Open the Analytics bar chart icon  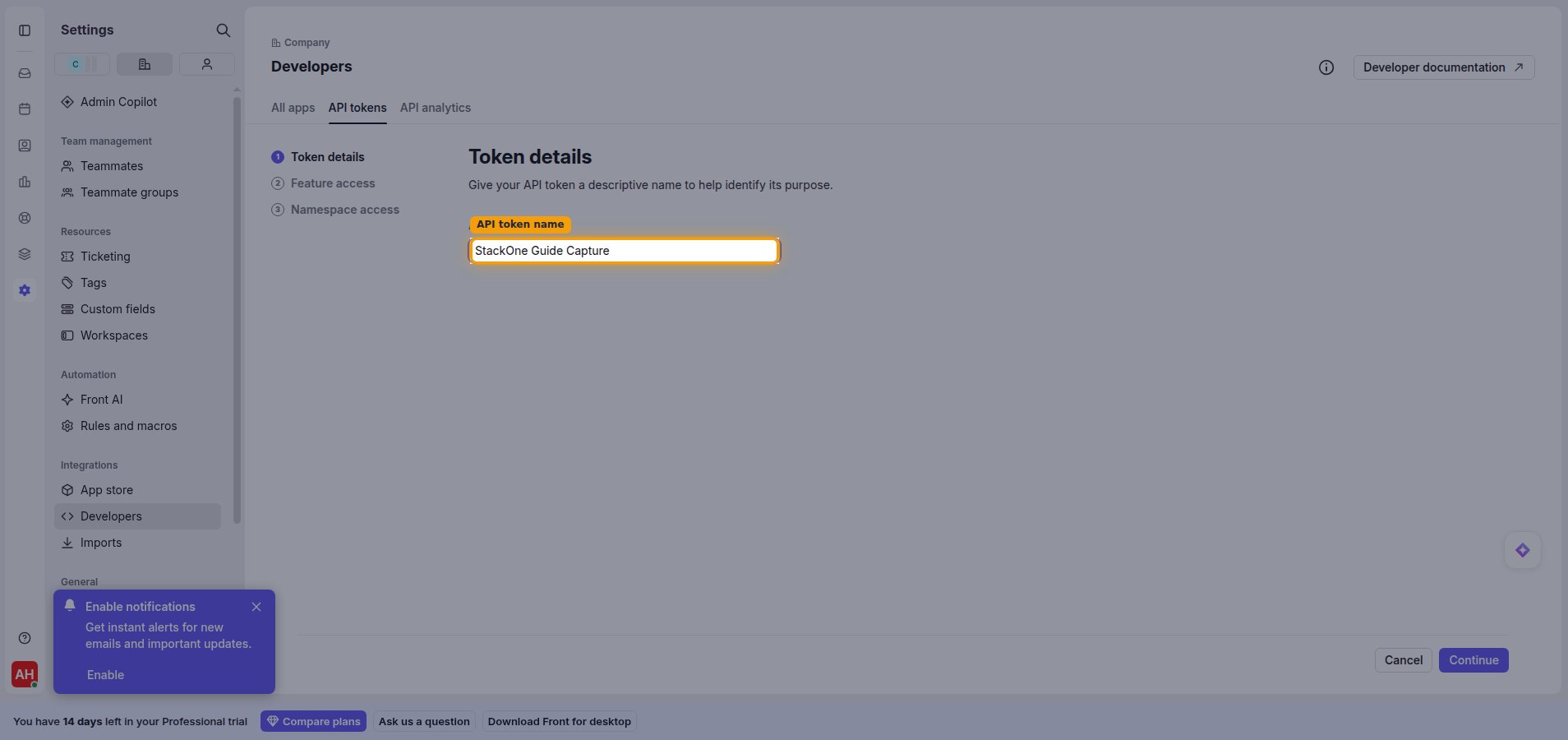click(25, 182)
